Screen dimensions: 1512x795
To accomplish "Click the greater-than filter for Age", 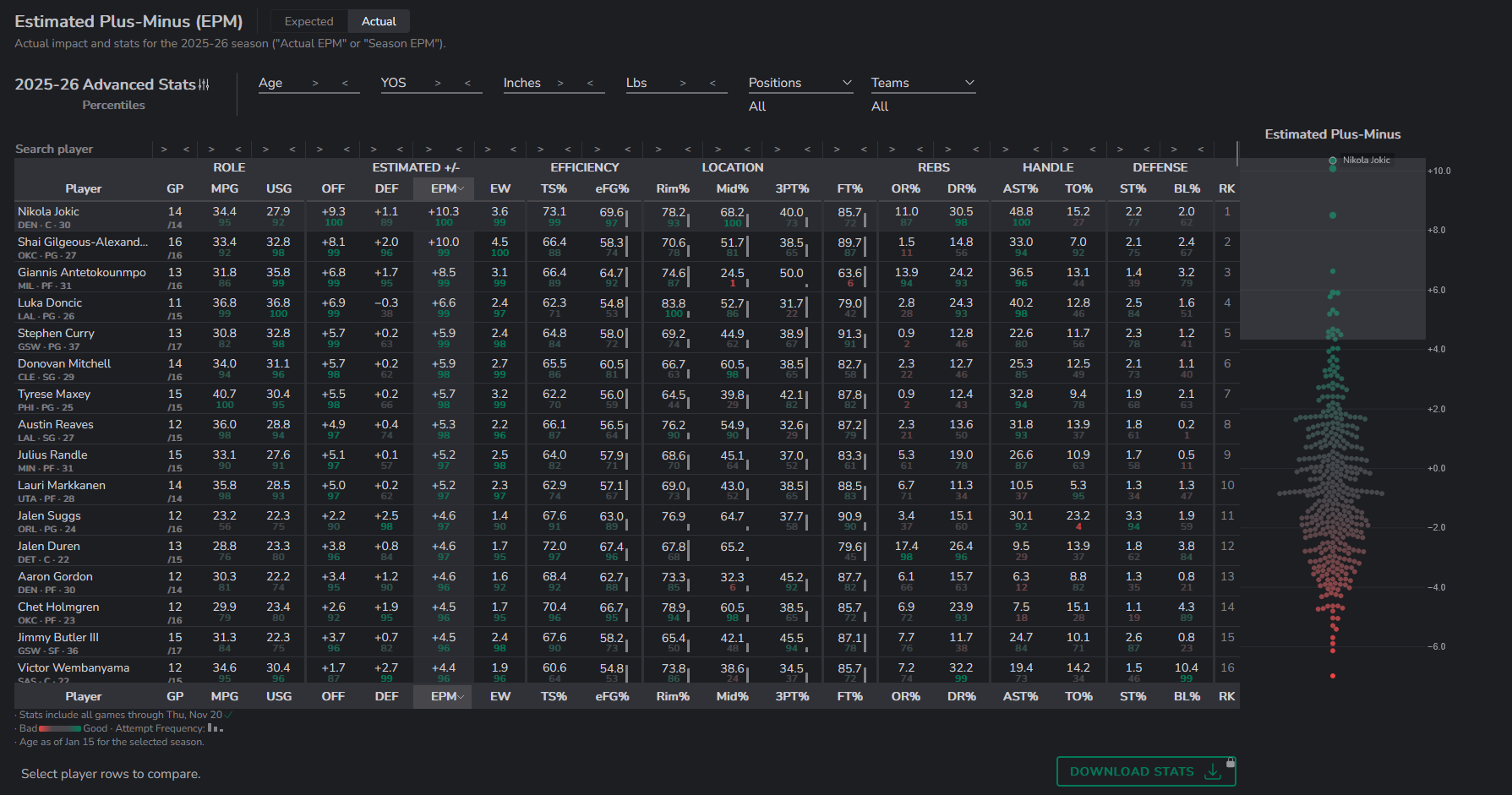I will (315, 83).
